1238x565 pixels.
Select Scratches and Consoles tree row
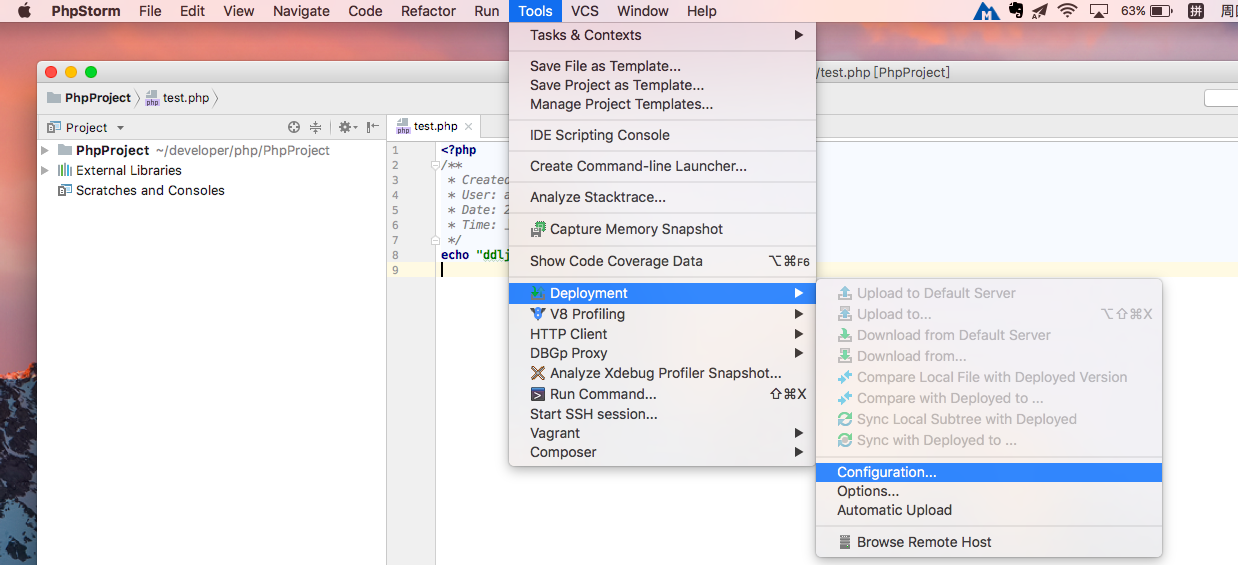pyautogui.click(x=212, y=190)
